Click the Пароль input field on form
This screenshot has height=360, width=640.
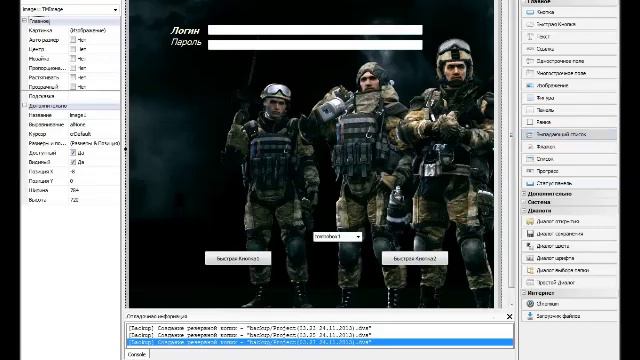pos(315,44)
